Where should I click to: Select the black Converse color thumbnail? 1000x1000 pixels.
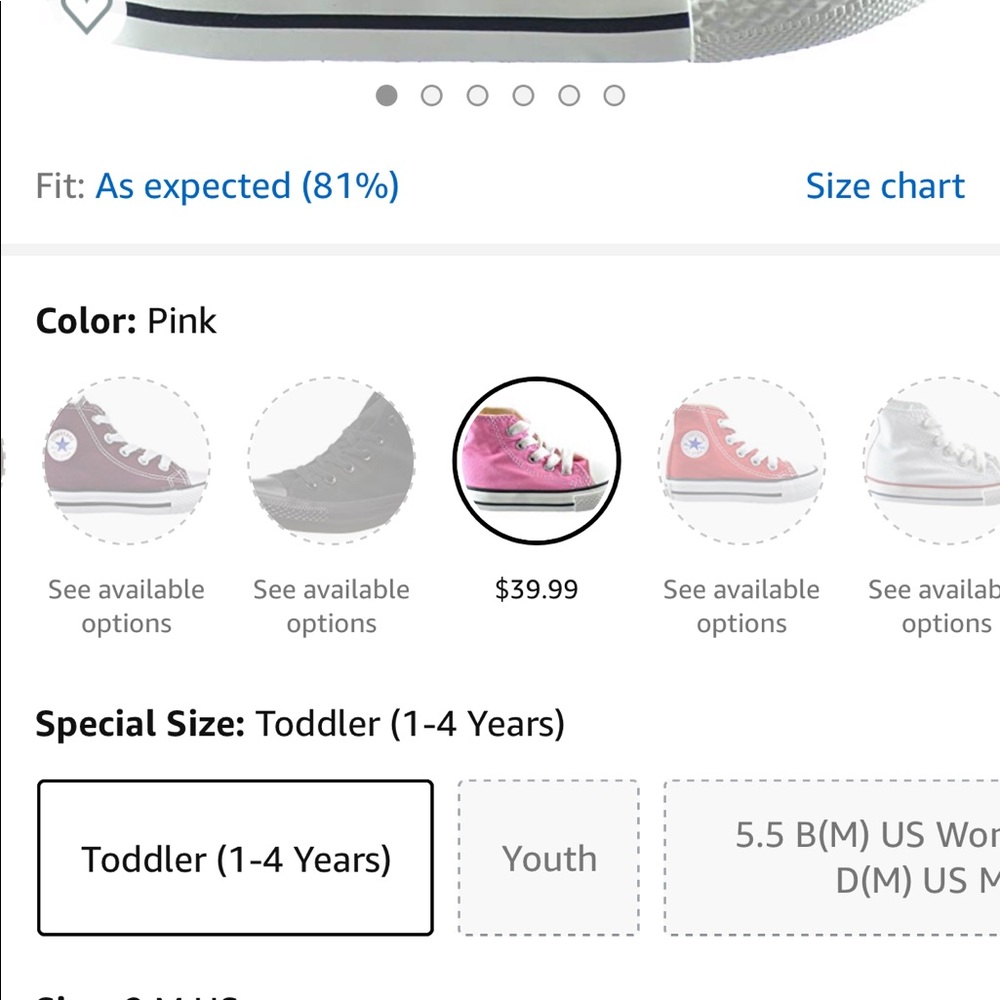(x=331, y=461)
